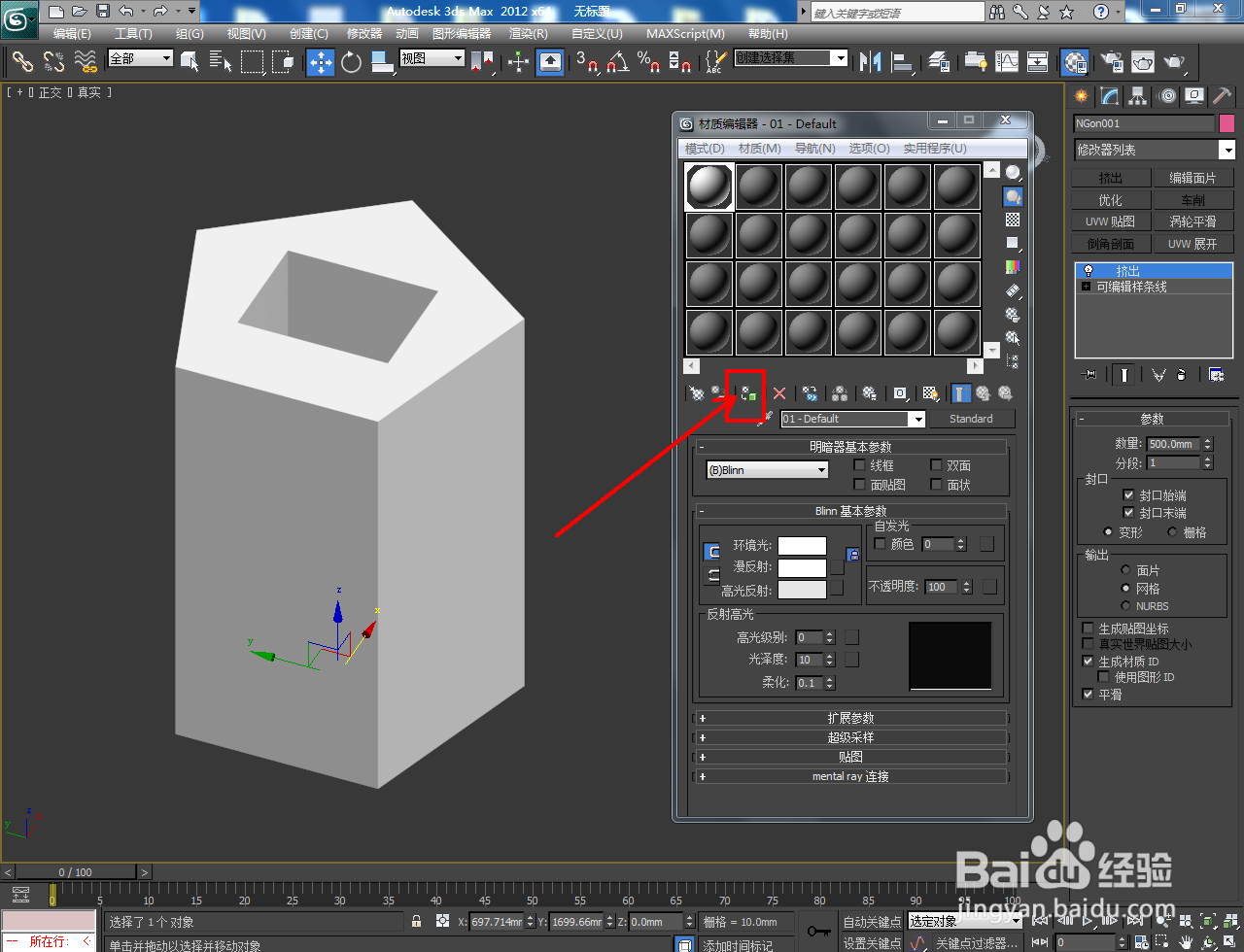Image resolution: width=1244 pixels, height=952 pixels.
Task: Check 生成贴图坐标 option
Action: tap(1088, 629)
